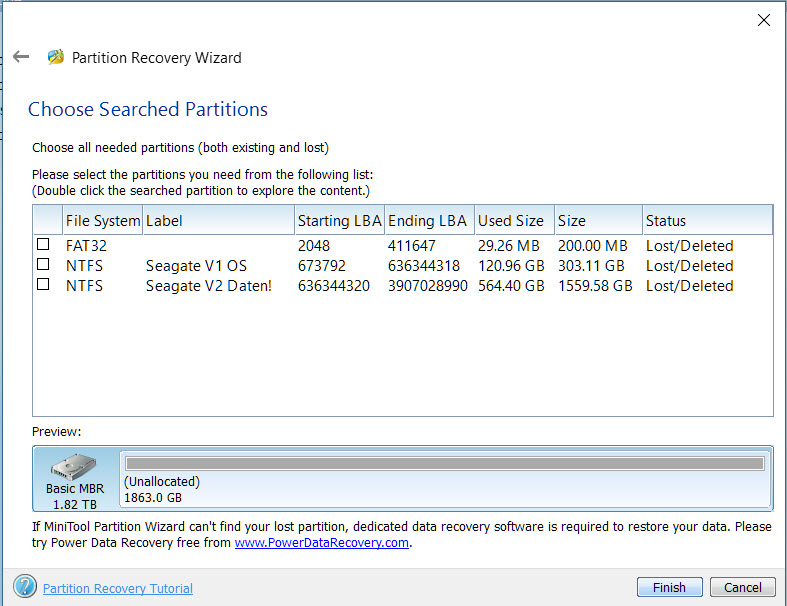The height and width of the screenshot is (606, 787).
Task: Go back with the arrow icon
Action: pyautogui.click(x=21, y=57)
